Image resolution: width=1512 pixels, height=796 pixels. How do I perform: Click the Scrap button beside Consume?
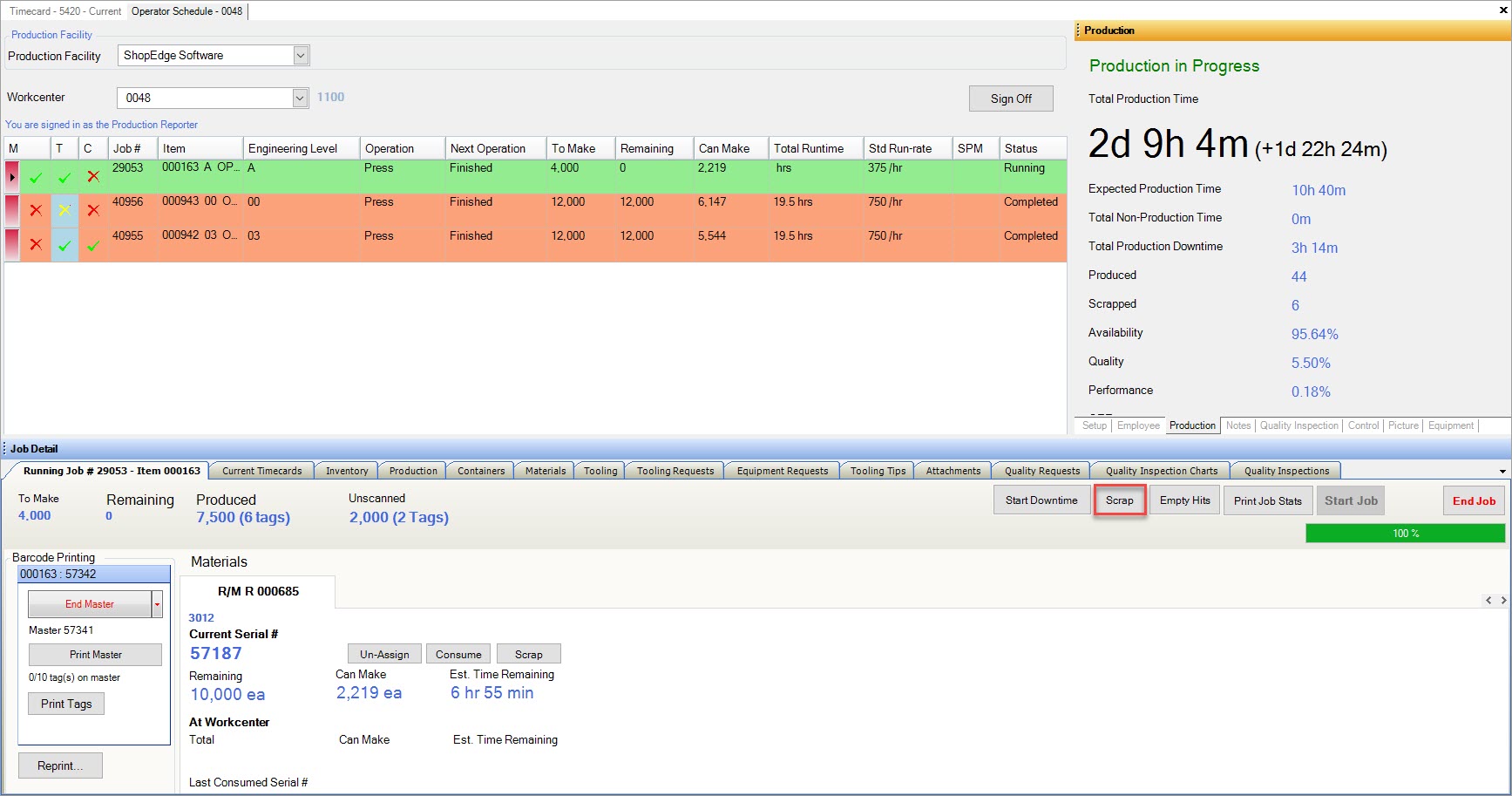pyautogui.click(x=528, y=654)
